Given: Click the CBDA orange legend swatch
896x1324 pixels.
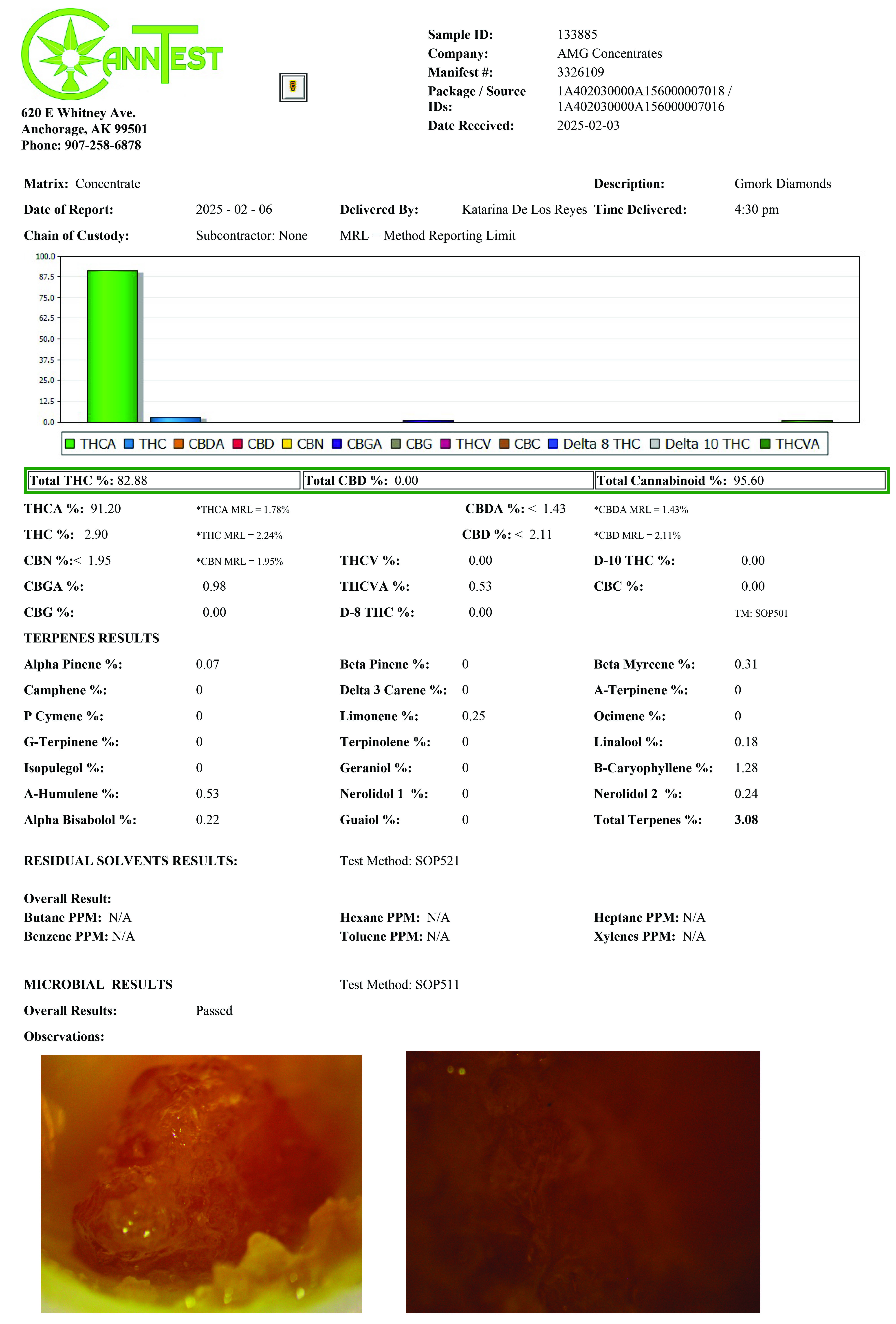Looking at the screenshot, I should coord(179,444).
